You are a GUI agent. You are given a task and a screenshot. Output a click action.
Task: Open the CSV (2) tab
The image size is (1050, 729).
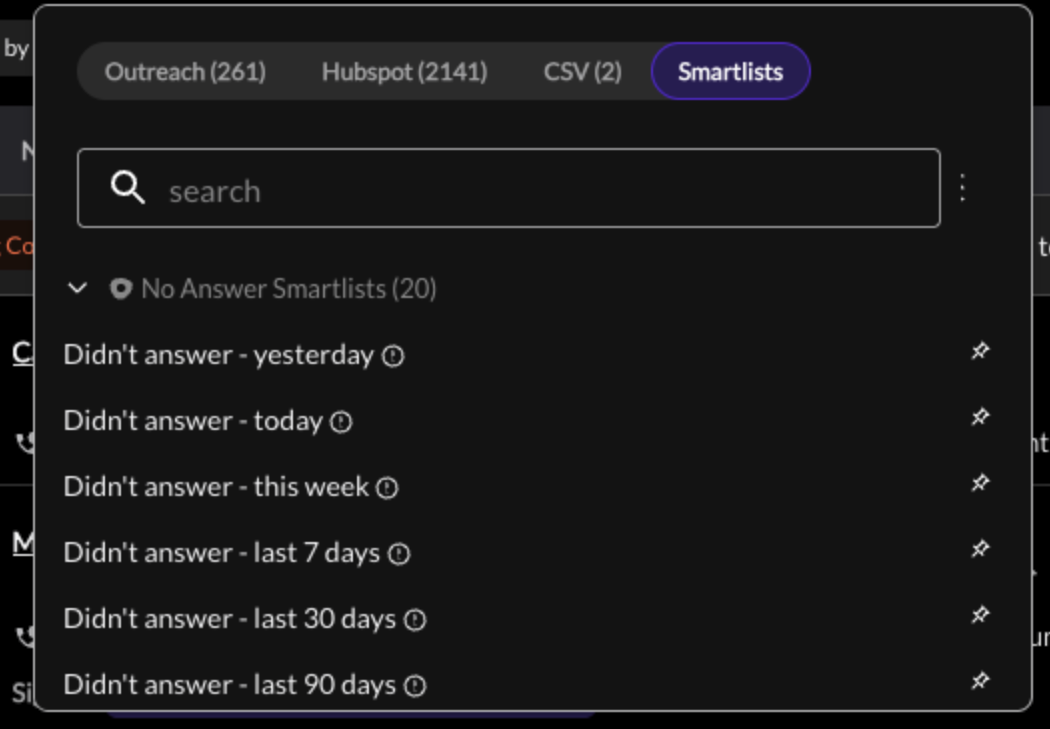coord(583,72)
